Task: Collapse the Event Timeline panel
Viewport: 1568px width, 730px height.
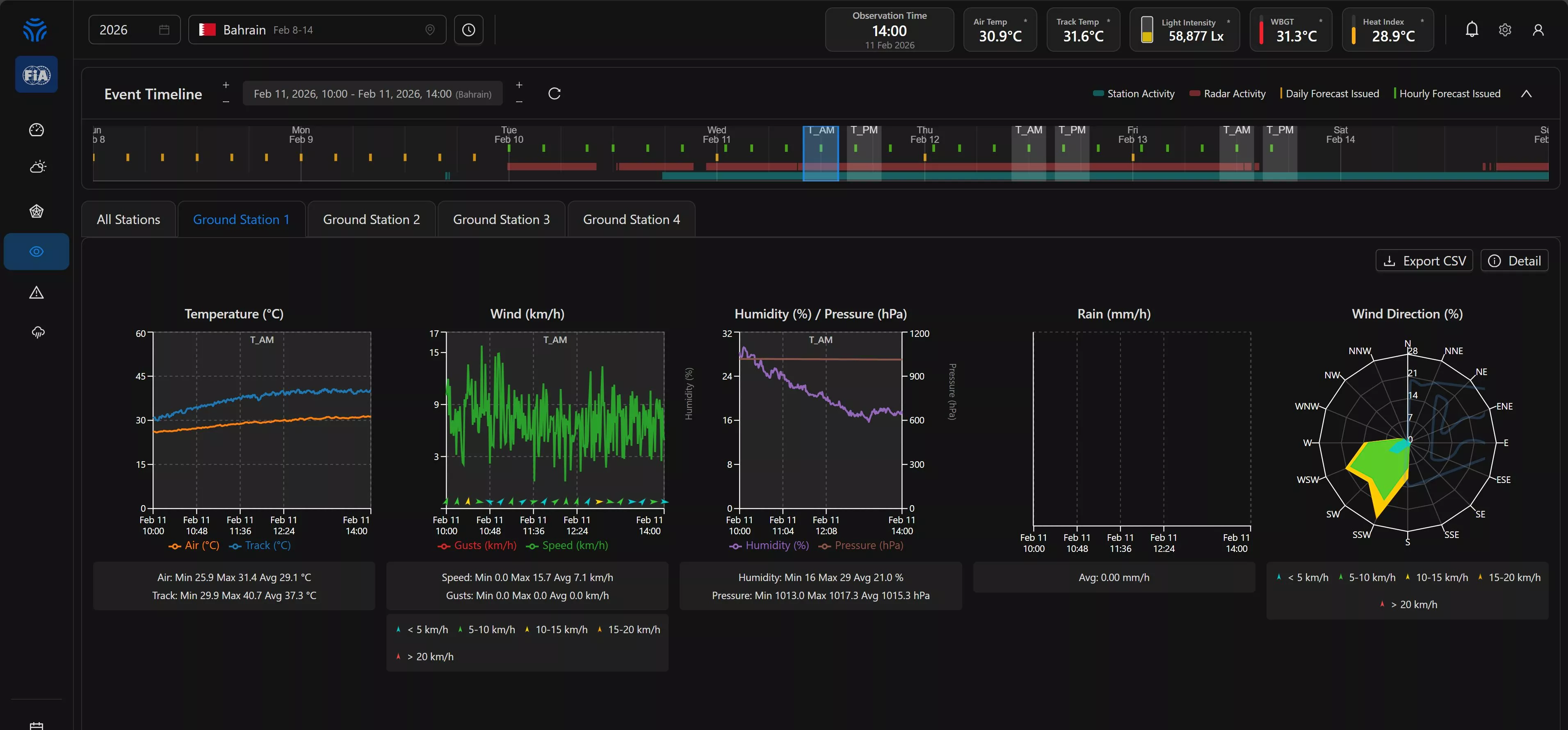Action: click(x=1526, y=94)
